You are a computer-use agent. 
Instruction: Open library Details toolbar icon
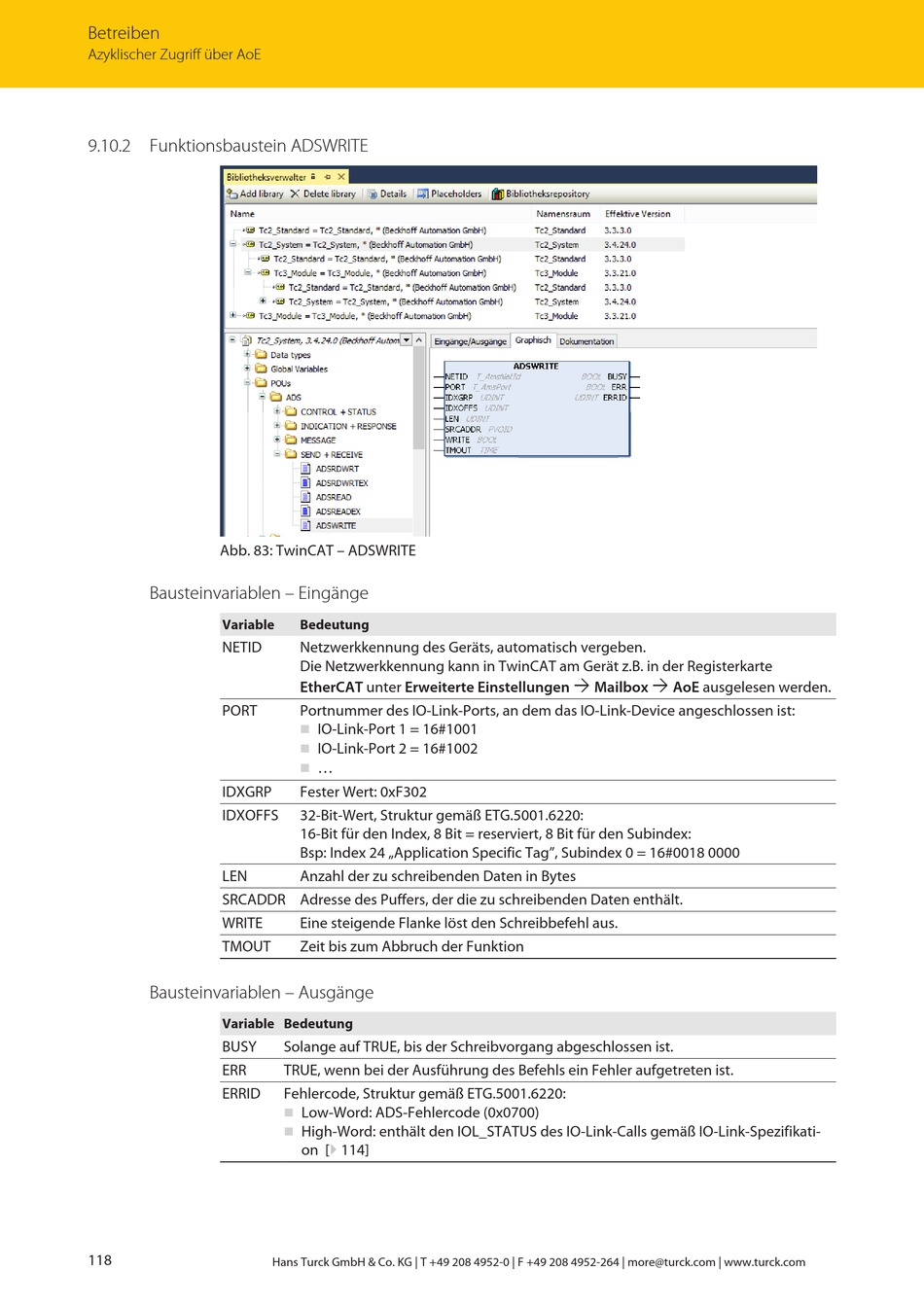tap(372, 194)
